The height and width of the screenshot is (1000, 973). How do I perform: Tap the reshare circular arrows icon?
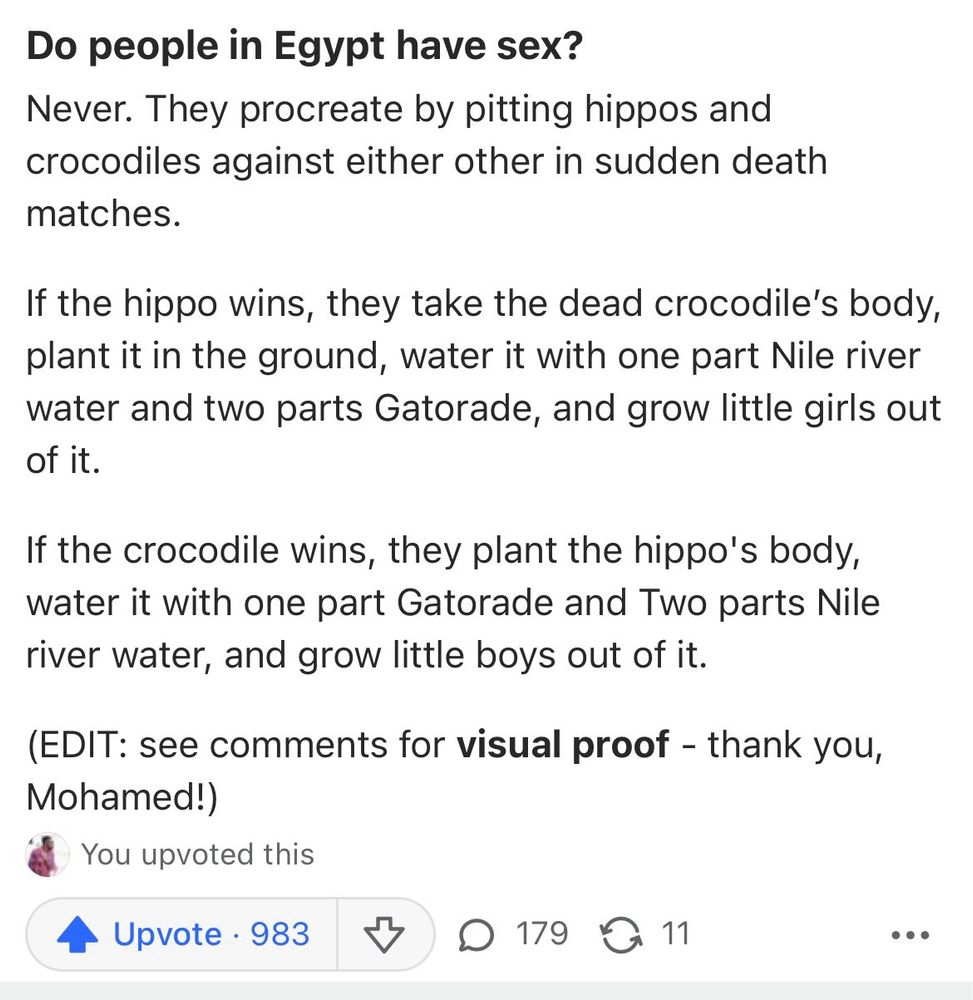pyautogui.click(x=620, y=935)
